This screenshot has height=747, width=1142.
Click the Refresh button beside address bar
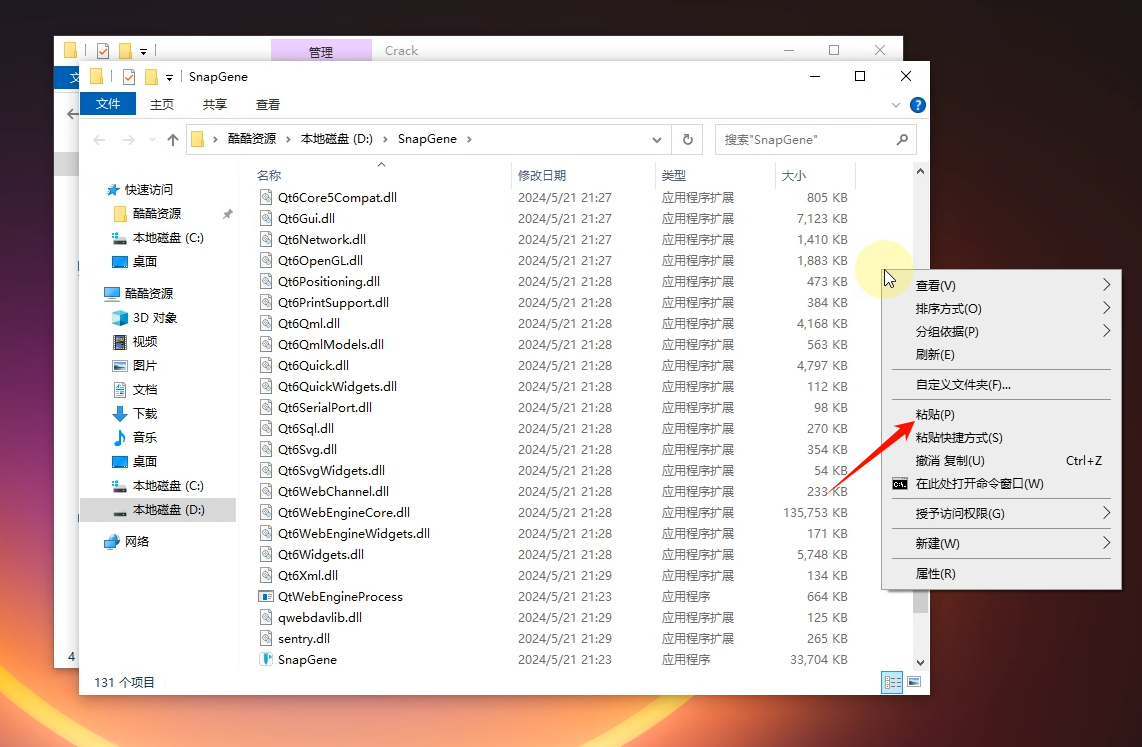tap(687, 140)
